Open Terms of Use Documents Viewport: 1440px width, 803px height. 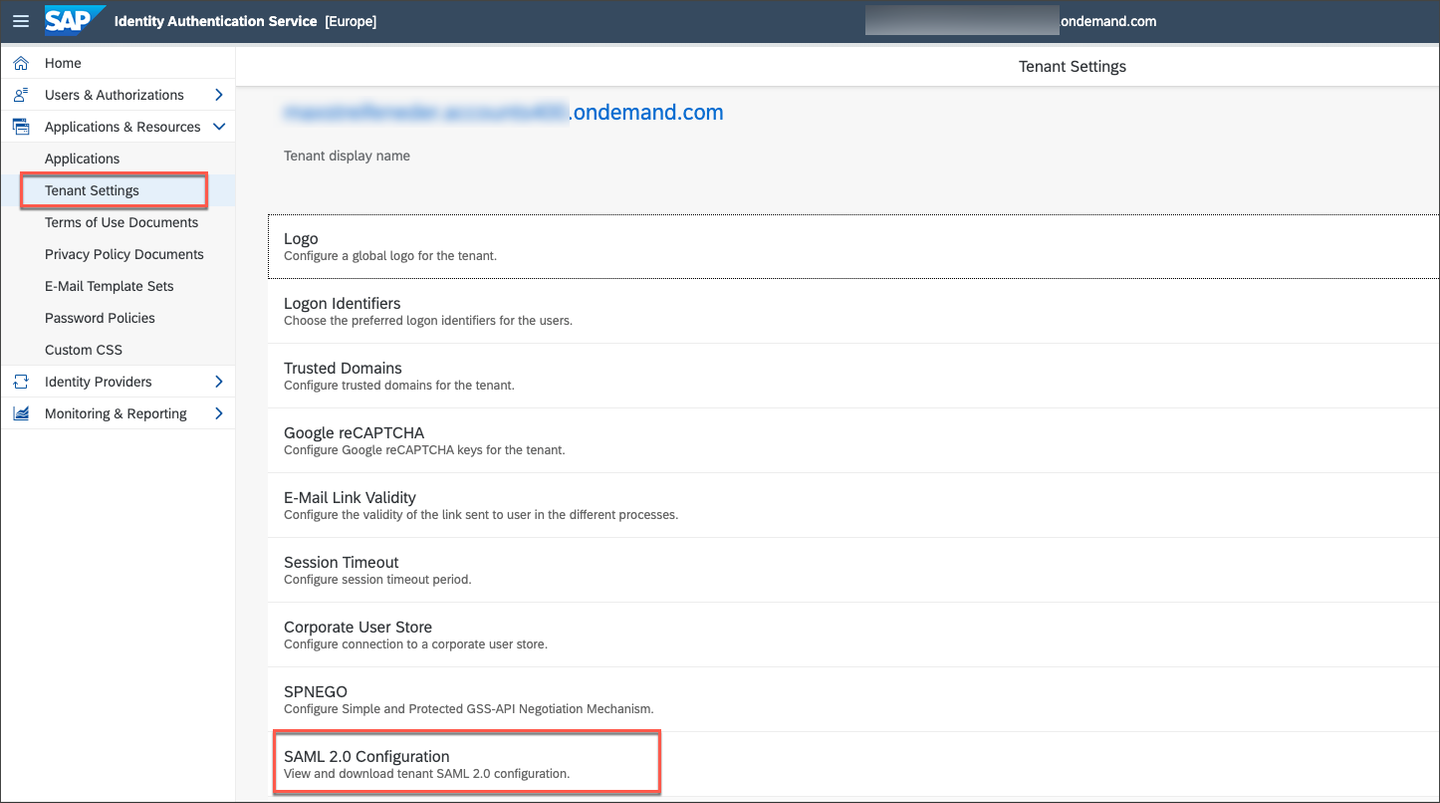[x=118, y=223]
